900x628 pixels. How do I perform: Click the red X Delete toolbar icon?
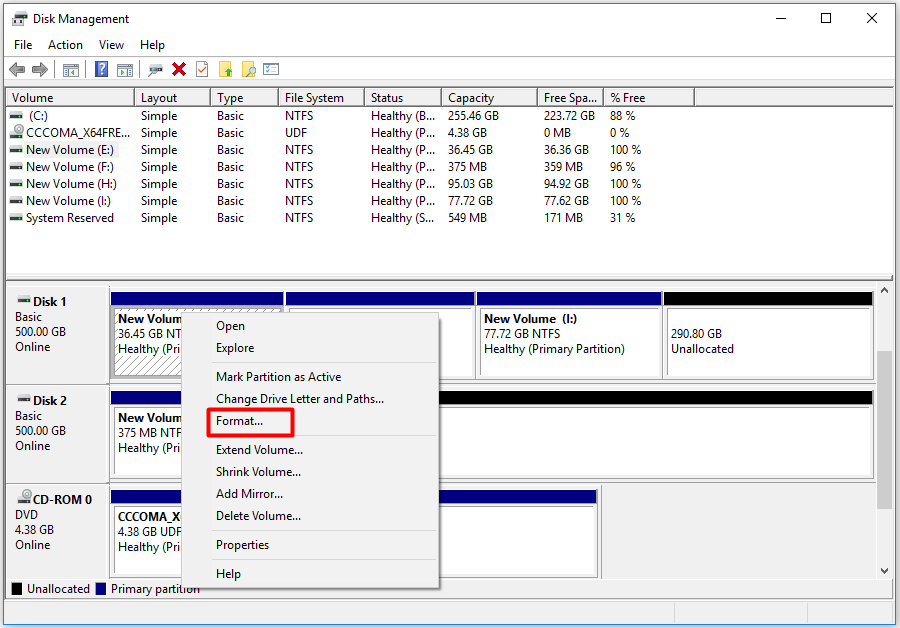click(179, 69)
